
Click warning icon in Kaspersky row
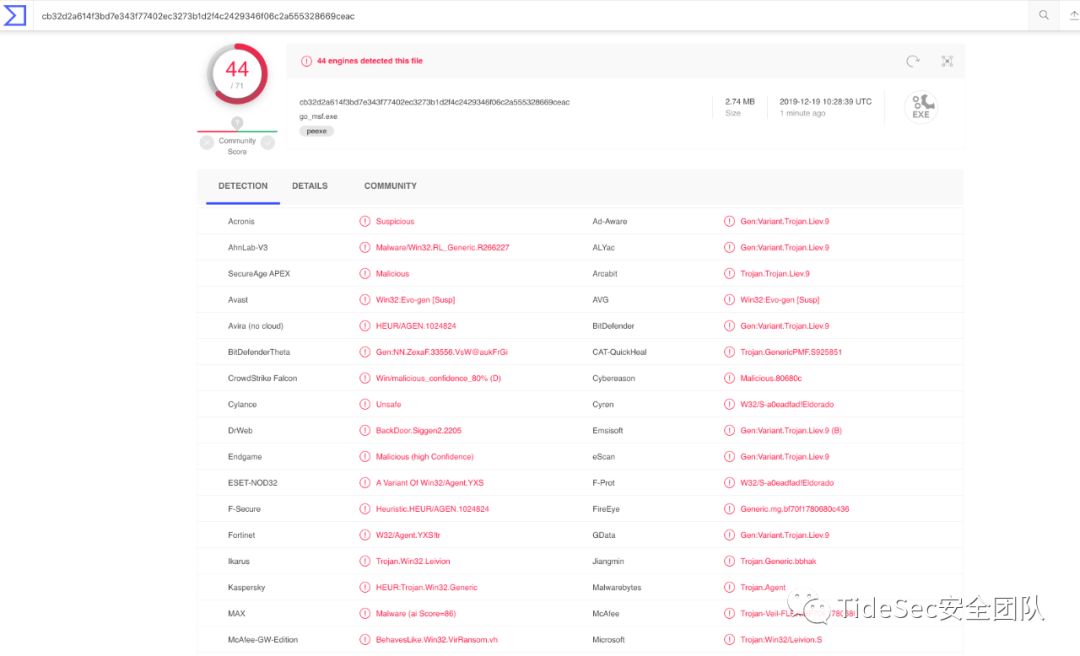(364, 587)
